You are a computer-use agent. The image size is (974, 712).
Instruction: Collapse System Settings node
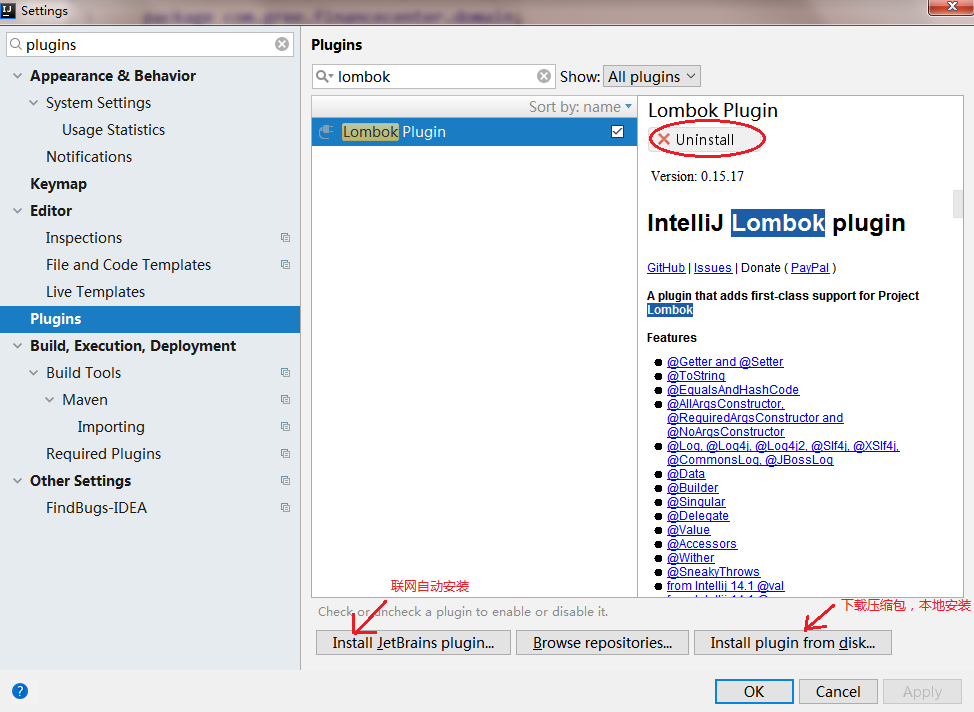(34, 103)
